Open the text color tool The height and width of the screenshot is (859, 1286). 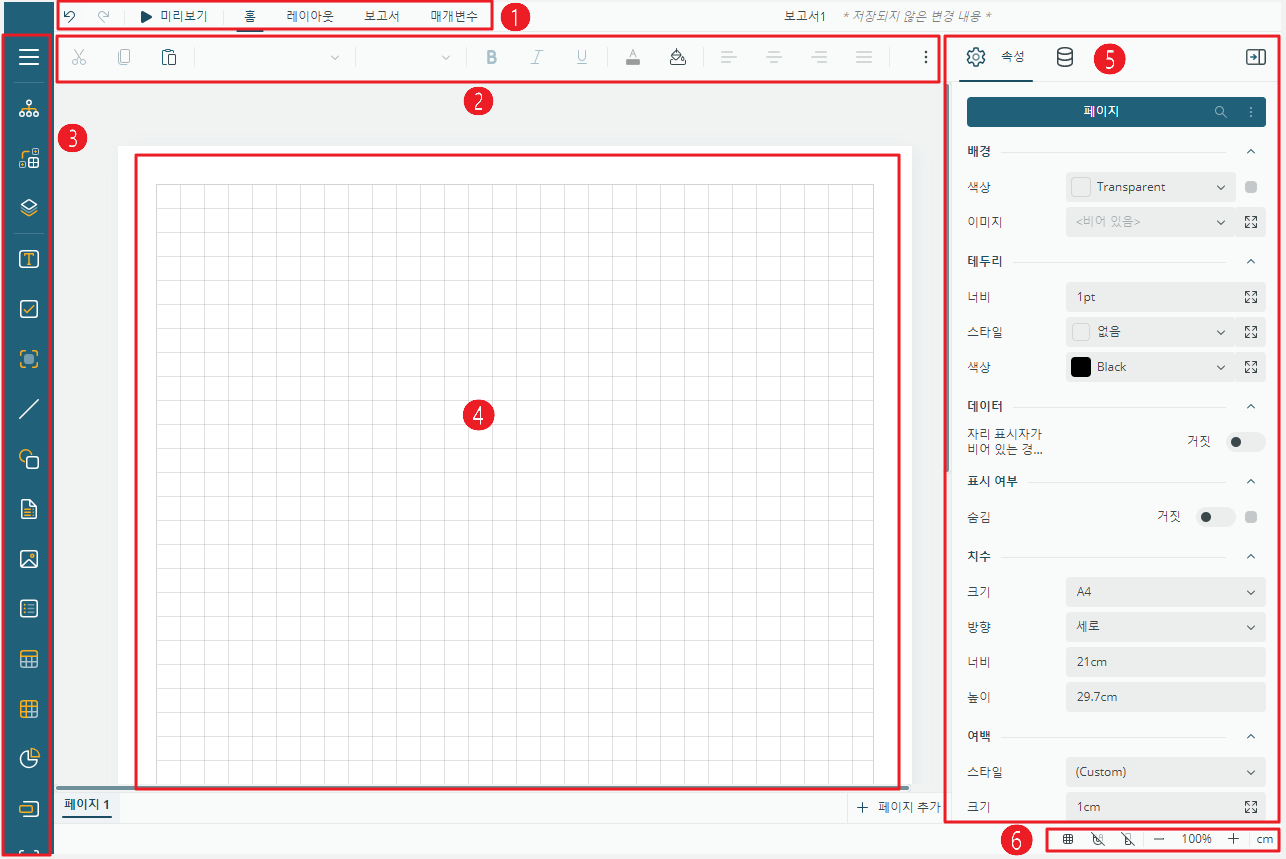tap(632, 57)
